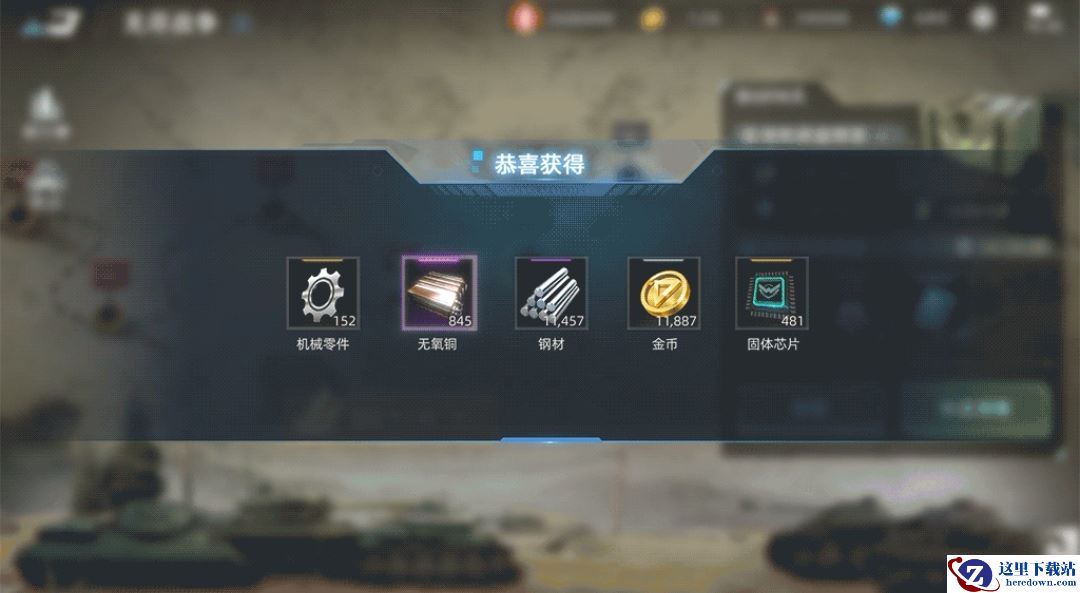Select the 机械零件 gear reward icon
Viewport: 1080px width, 593px height.
click(x=323, y=293)
